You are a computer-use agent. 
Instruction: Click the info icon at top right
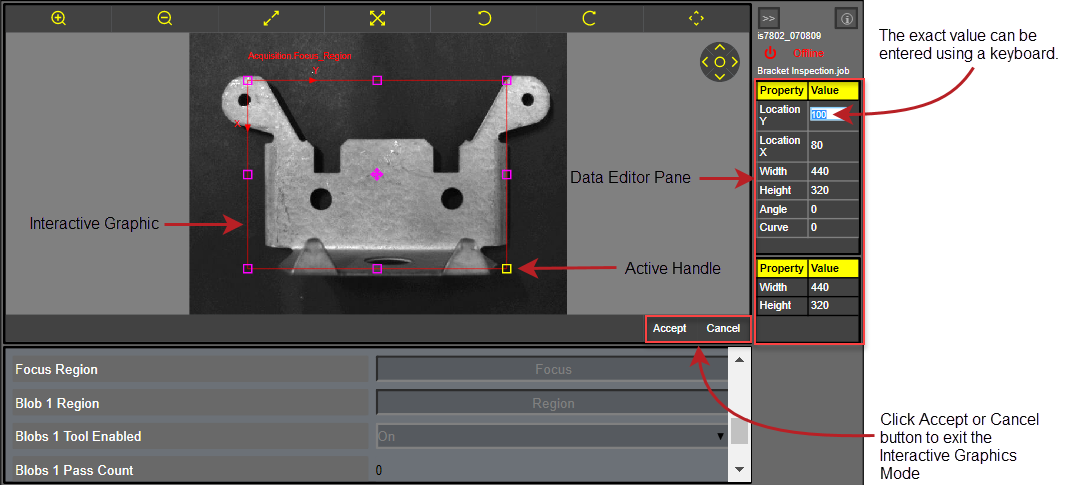pyautogui.click(x=845, y=18)
